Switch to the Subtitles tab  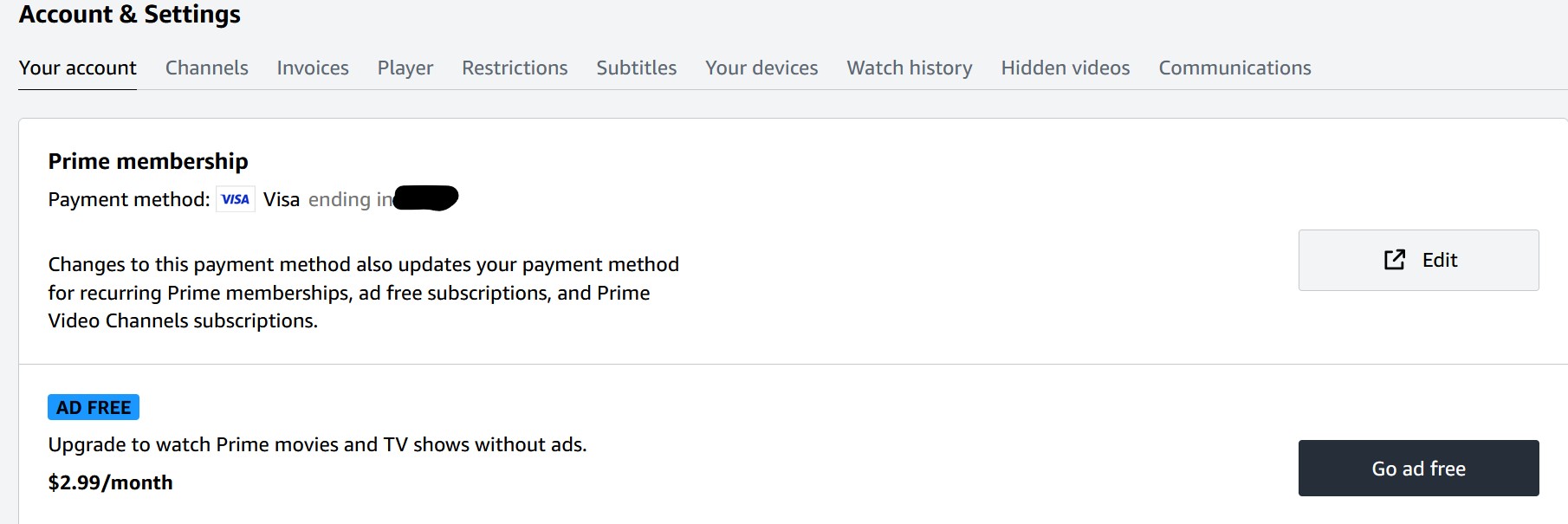[636, 68]
